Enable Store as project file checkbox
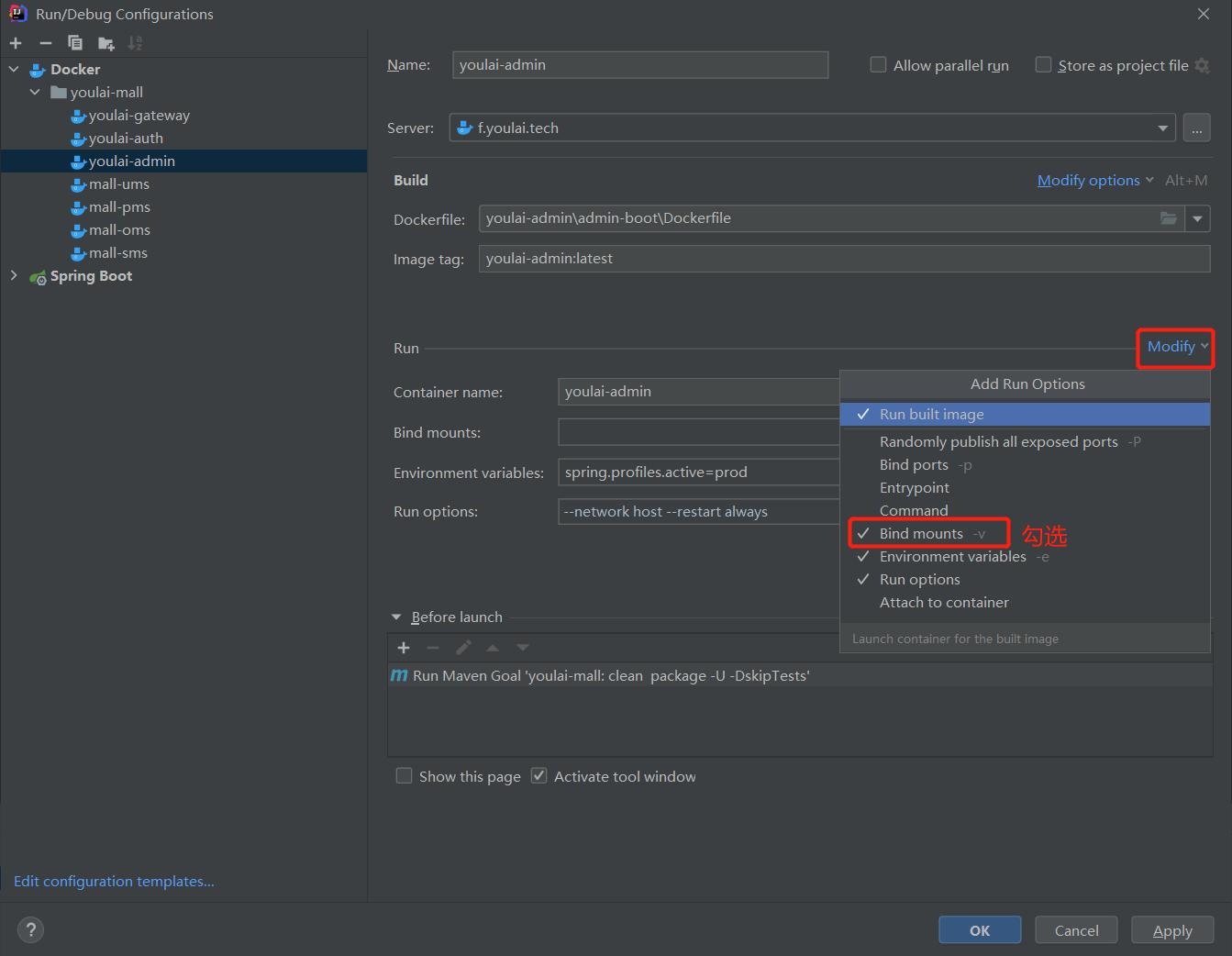The width and height of the screenshot is (1232, 956). pos(1043,65)
